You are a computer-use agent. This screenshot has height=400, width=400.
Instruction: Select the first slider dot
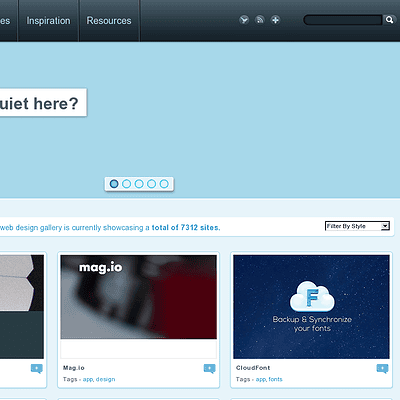[114, 184]
